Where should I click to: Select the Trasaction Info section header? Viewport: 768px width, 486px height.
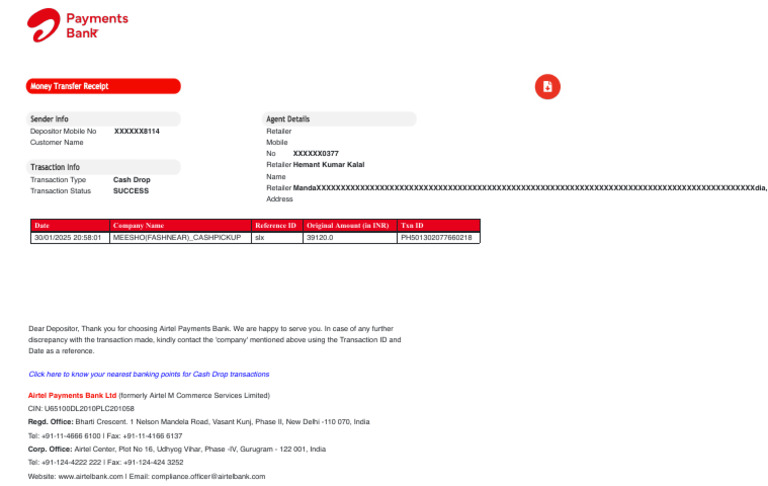pyautogui.click(x=103, y=167)
